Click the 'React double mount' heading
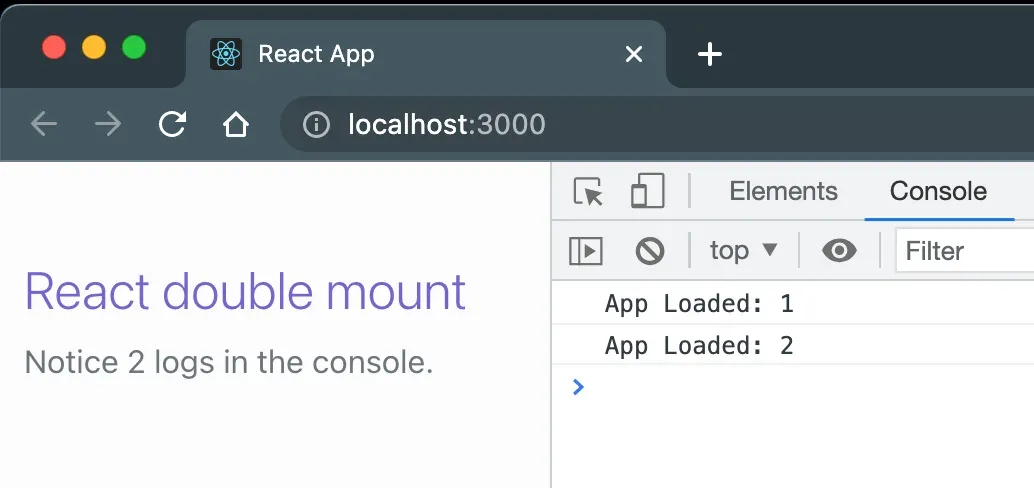This screenshot has height=488, width=1034. coord(245,291)
